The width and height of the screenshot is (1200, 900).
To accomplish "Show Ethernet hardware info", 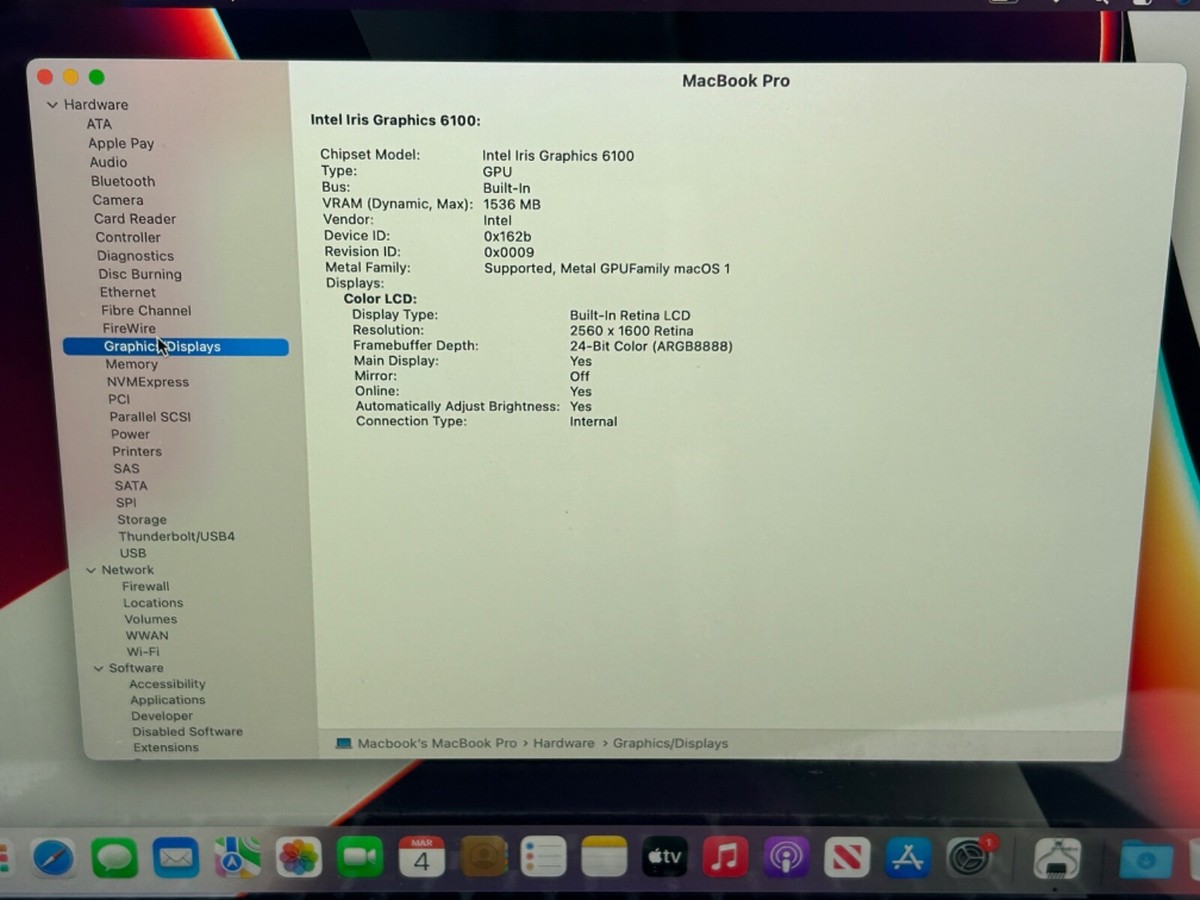I will 128,292.
